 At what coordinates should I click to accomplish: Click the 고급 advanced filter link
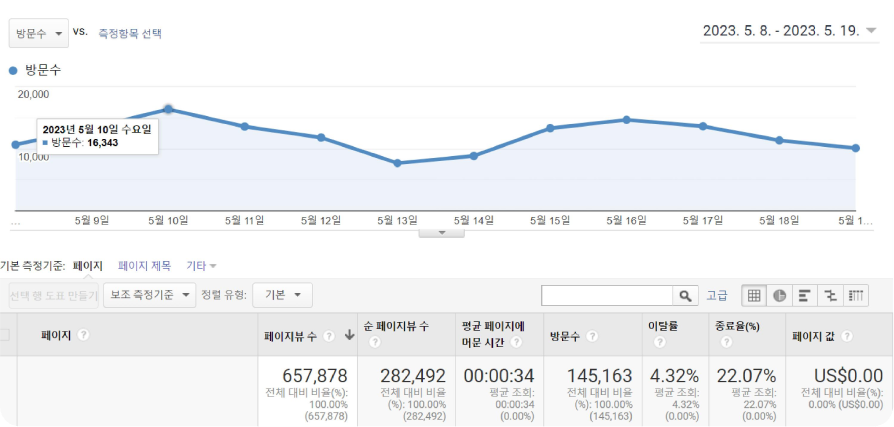(x=717, y=296)
